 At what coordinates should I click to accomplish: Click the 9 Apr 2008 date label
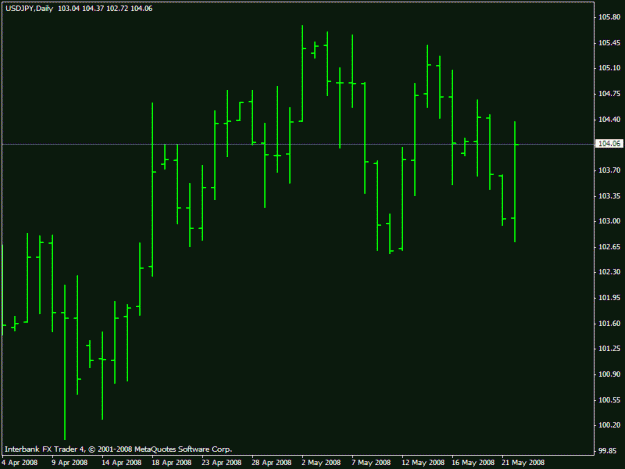tap(69, 463)
